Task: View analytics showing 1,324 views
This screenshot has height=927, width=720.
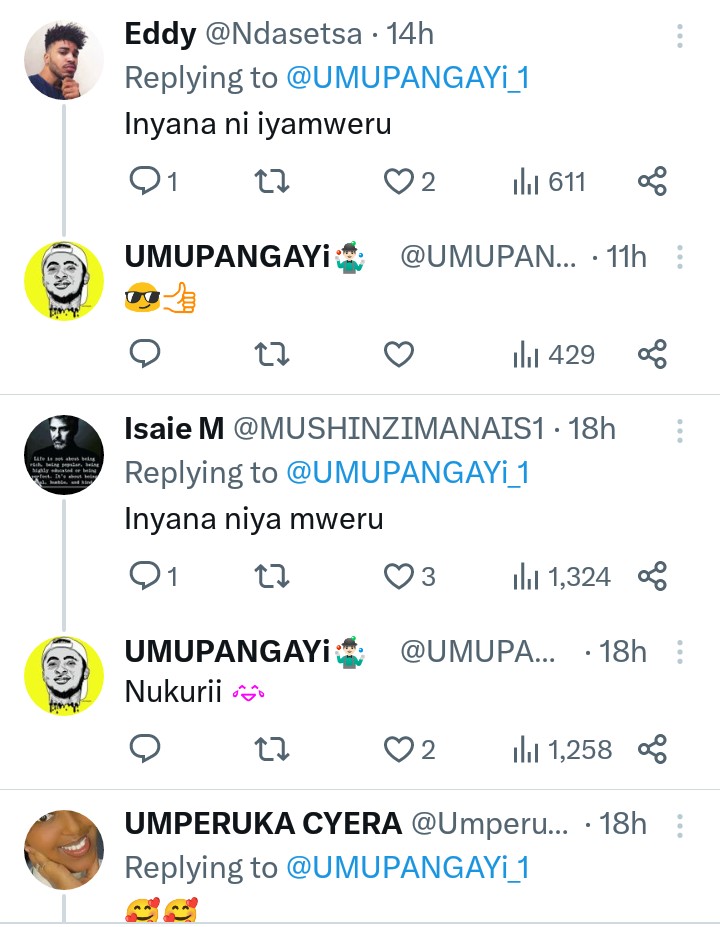Action: [x=561, y=576]
